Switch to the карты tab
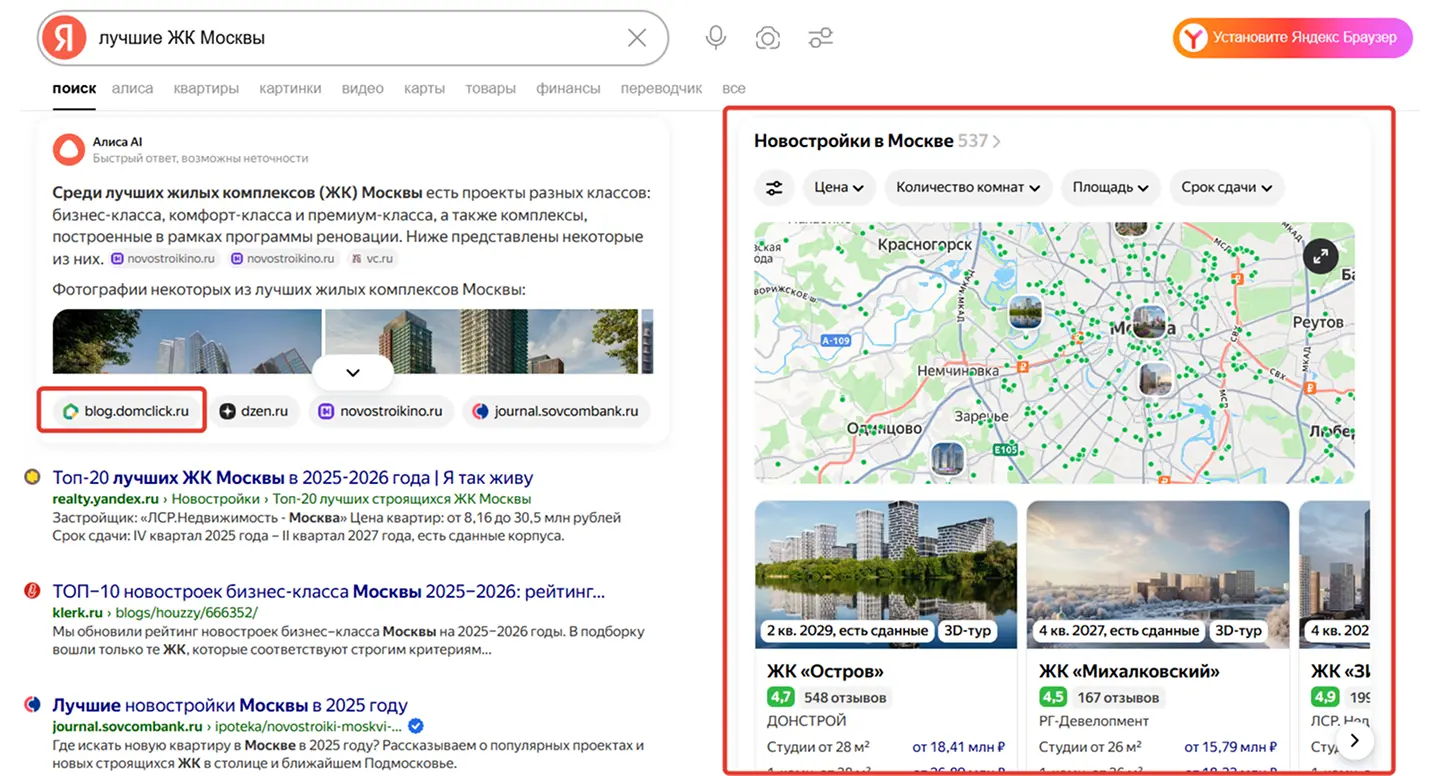 pyautogui.click(x=424, y=88)
